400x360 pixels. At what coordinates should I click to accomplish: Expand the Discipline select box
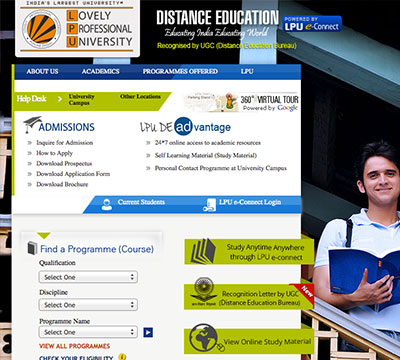[88, 305]
